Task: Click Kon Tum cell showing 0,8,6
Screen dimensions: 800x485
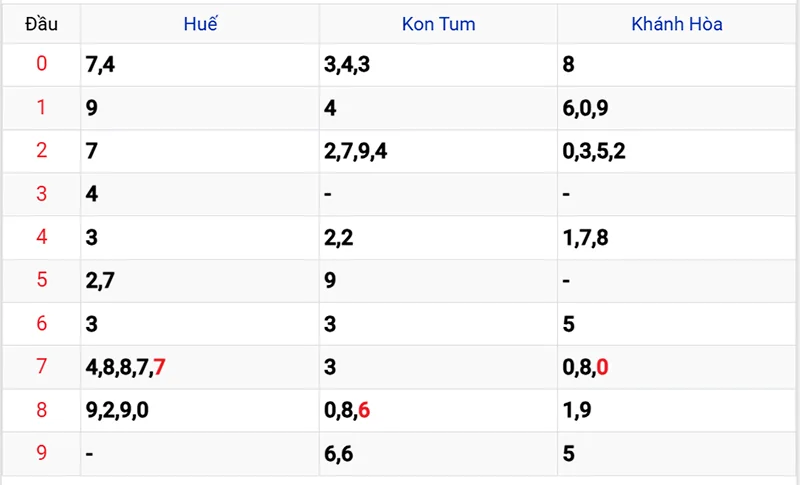Action: tap(438, 411)
